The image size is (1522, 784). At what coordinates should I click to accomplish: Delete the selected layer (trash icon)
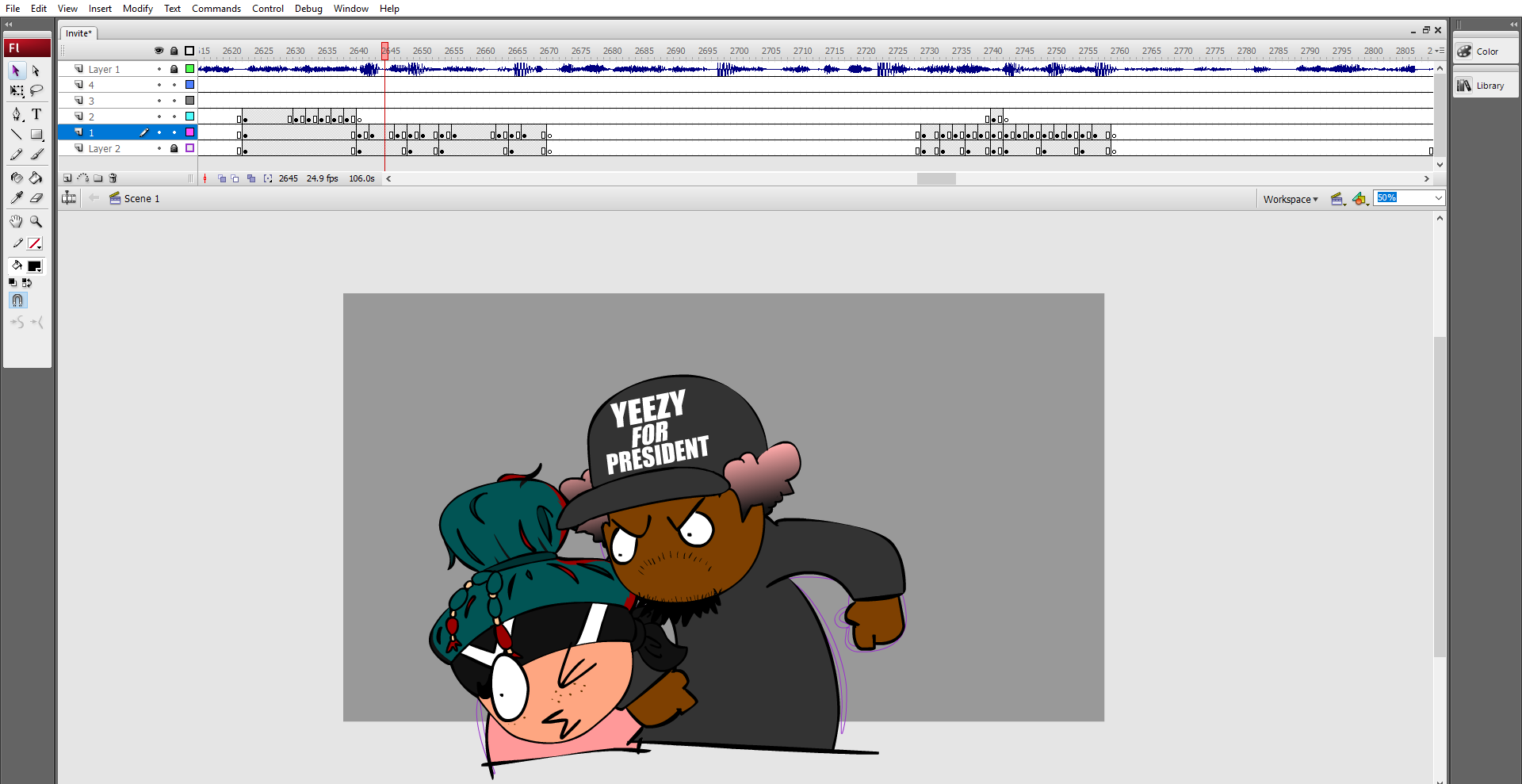click(x=113, y=178)
